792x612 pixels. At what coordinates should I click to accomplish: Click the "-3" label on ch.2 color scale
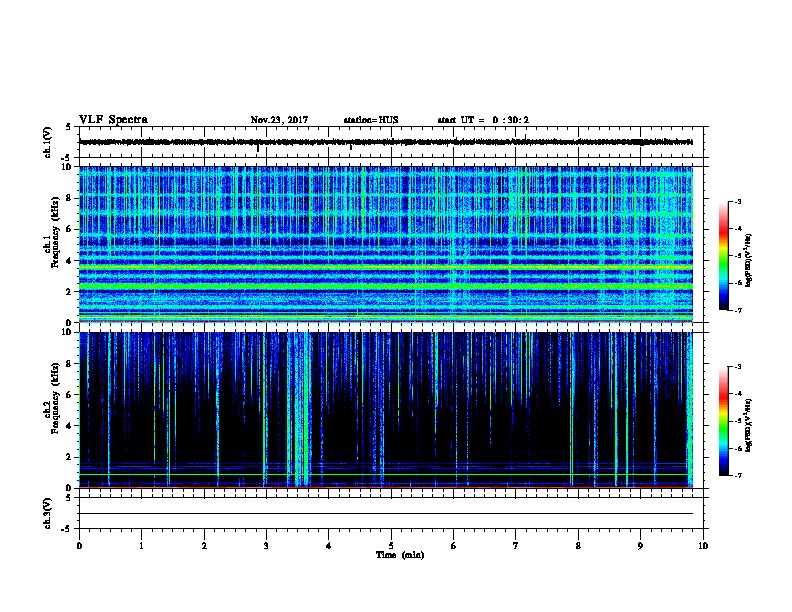[x=738, y=367]
